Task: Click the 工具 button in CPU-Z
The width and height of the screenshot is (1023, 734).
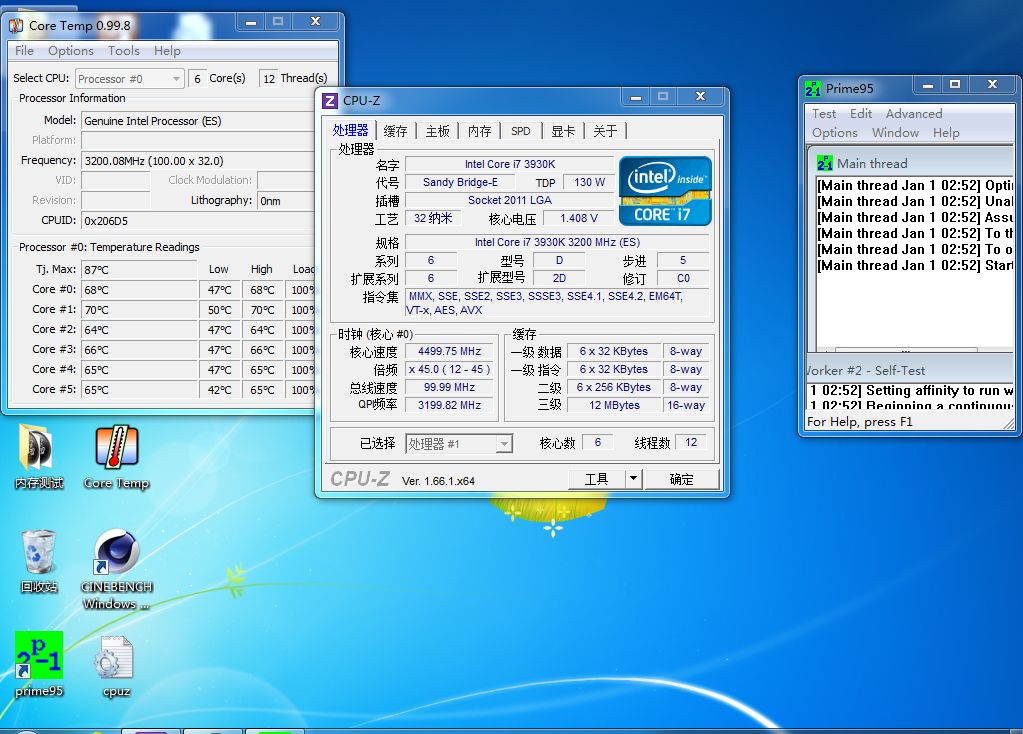Action: [x=596, y=479]
